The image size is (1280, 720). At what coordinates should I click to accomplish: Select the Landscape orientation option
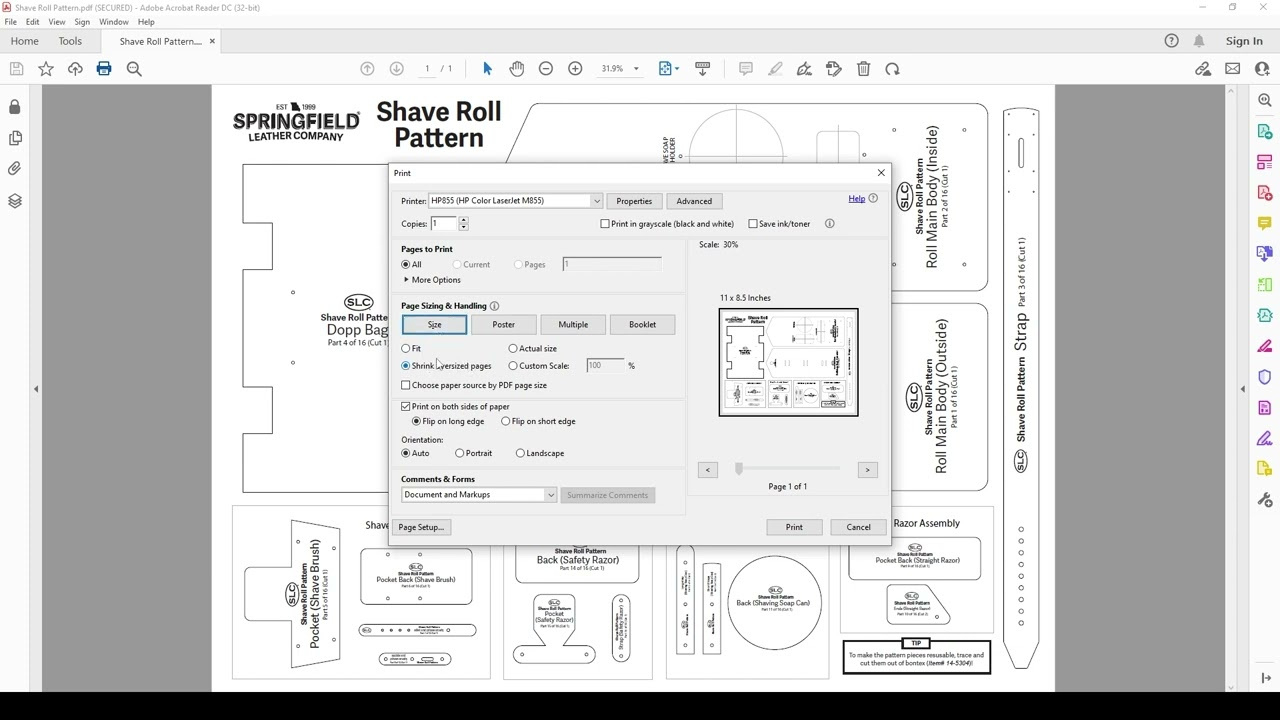pos(520,454)
